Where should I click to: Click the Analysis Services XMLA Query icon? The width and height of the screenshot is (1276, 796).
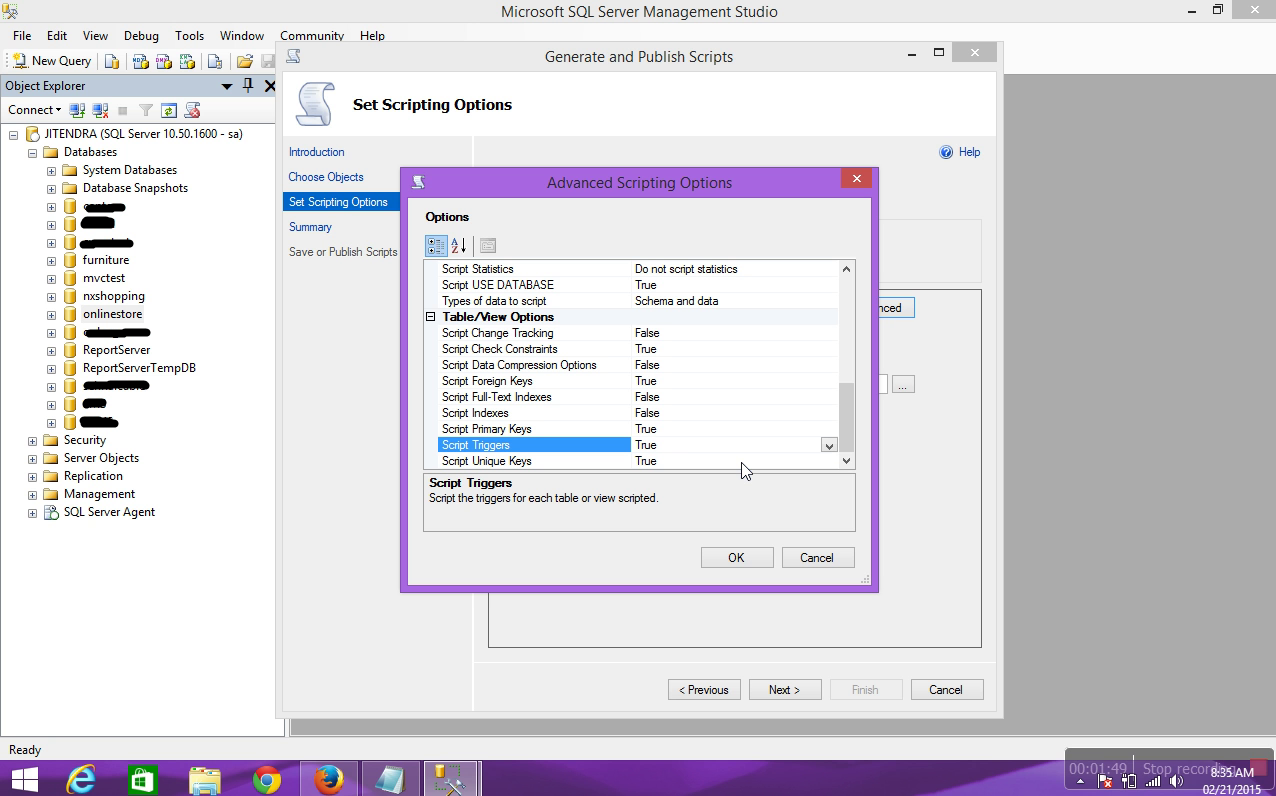tap(187, 61)
